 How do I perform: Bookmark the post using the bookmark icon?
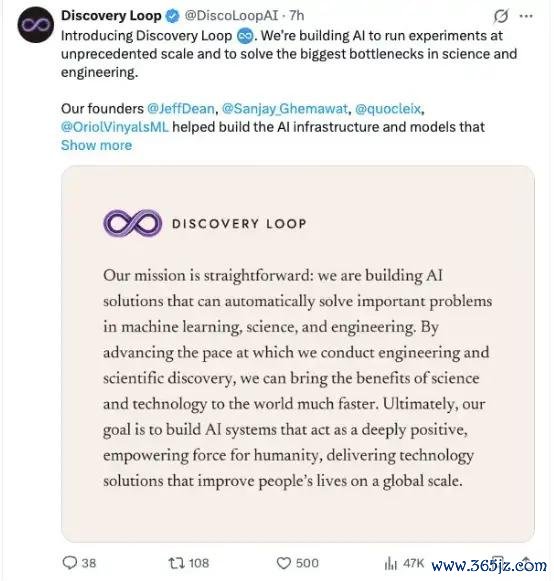pyautogui.click(x=498, y=563)
